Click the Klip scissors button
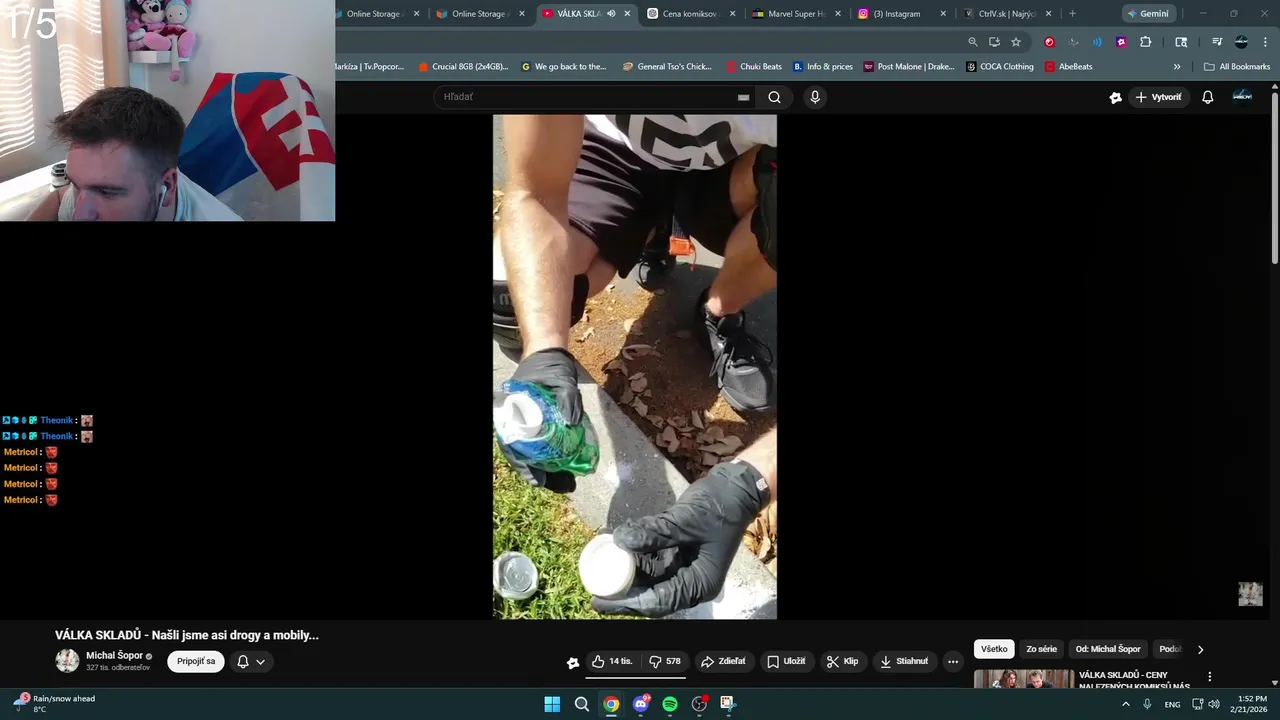 tap(842, 661)
